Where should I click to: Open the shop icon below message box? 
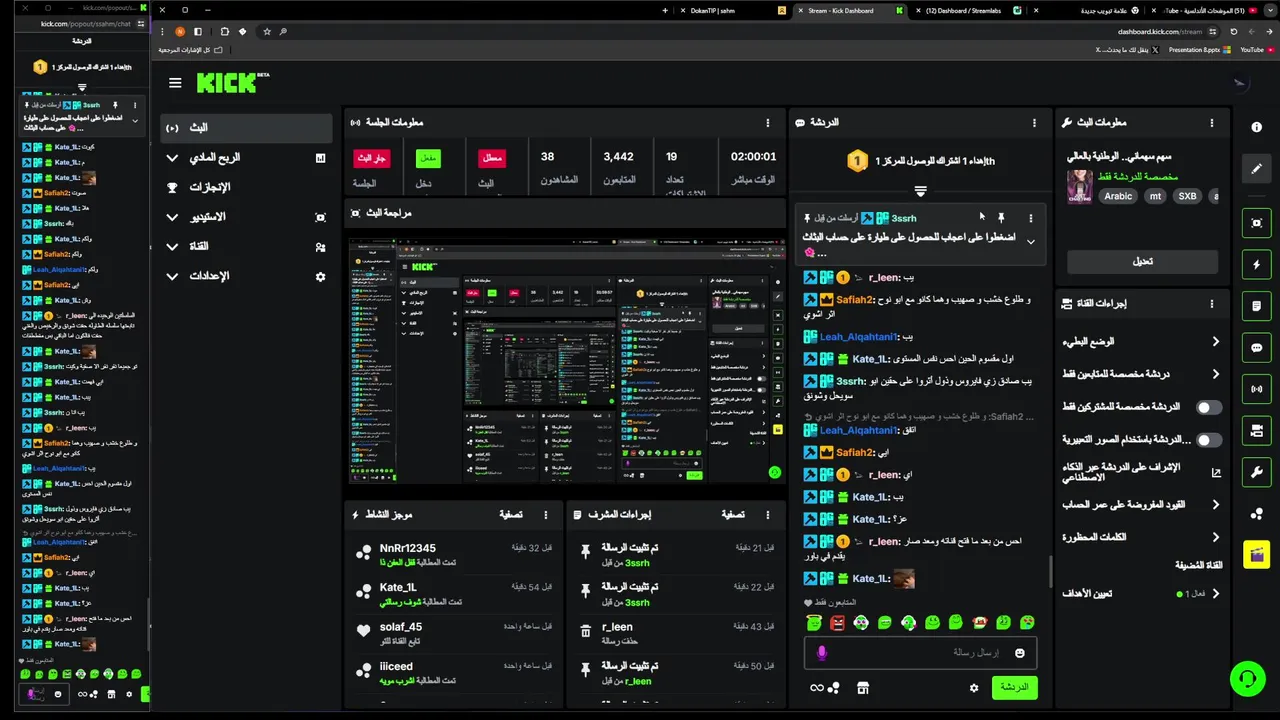(x=863, y=688)
